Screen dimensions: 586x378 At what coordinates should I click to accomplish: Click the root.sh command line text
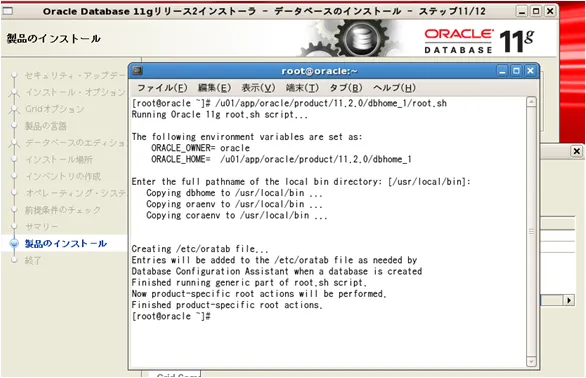click(x=331, y=103)
